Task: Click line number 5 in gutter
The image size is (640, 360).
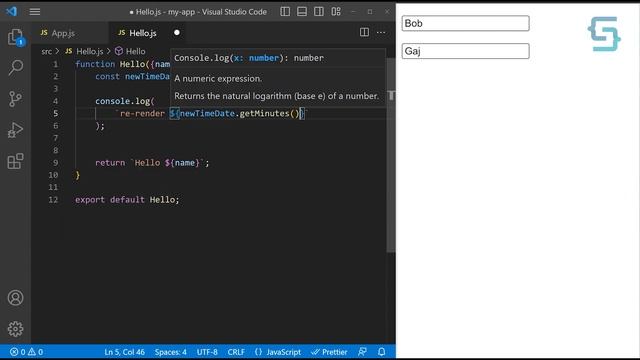Action: tap(56, 113)
